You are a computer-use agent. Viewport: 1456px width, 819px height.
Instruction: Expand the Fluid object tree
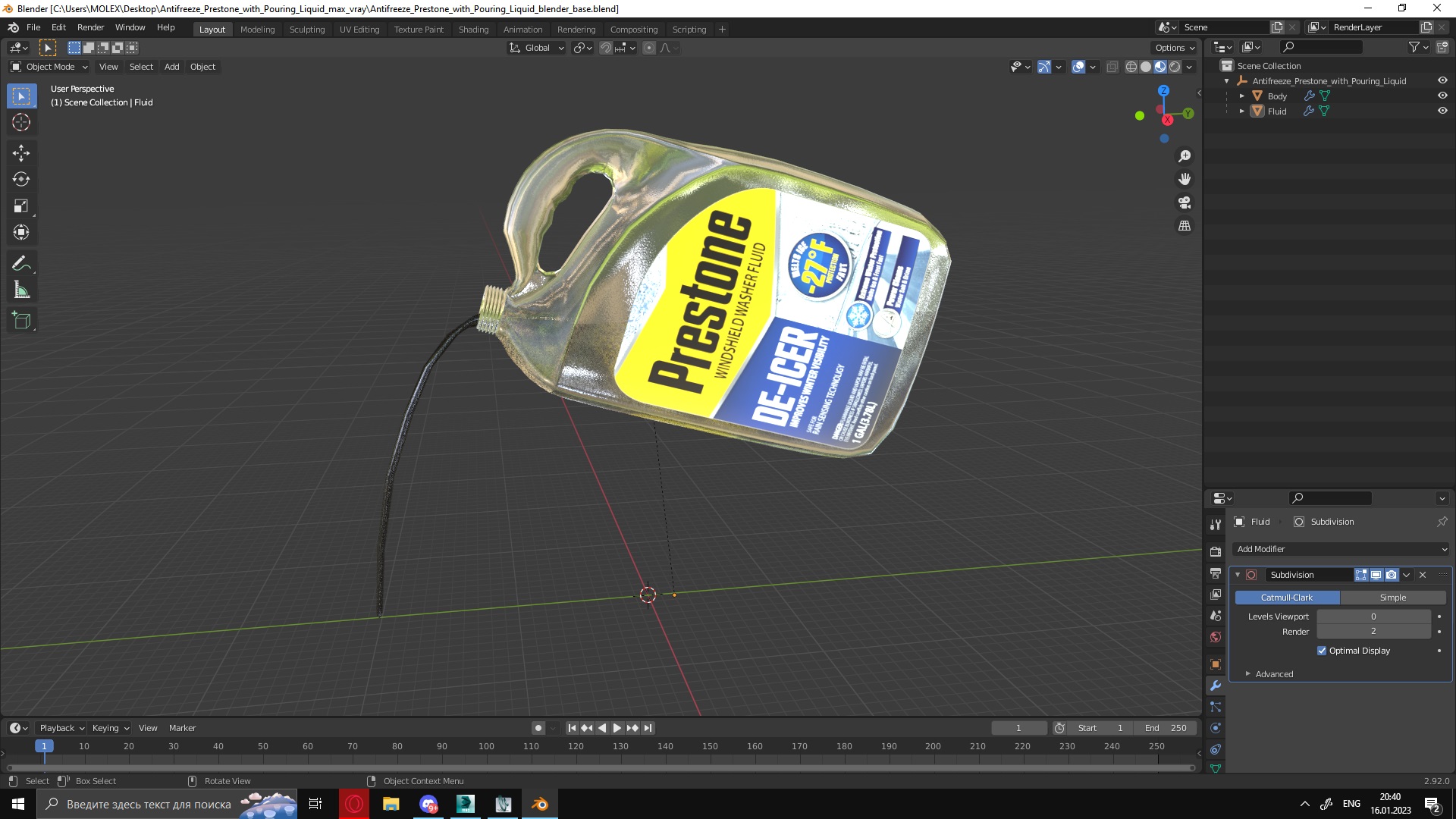tap(1242, 111)
